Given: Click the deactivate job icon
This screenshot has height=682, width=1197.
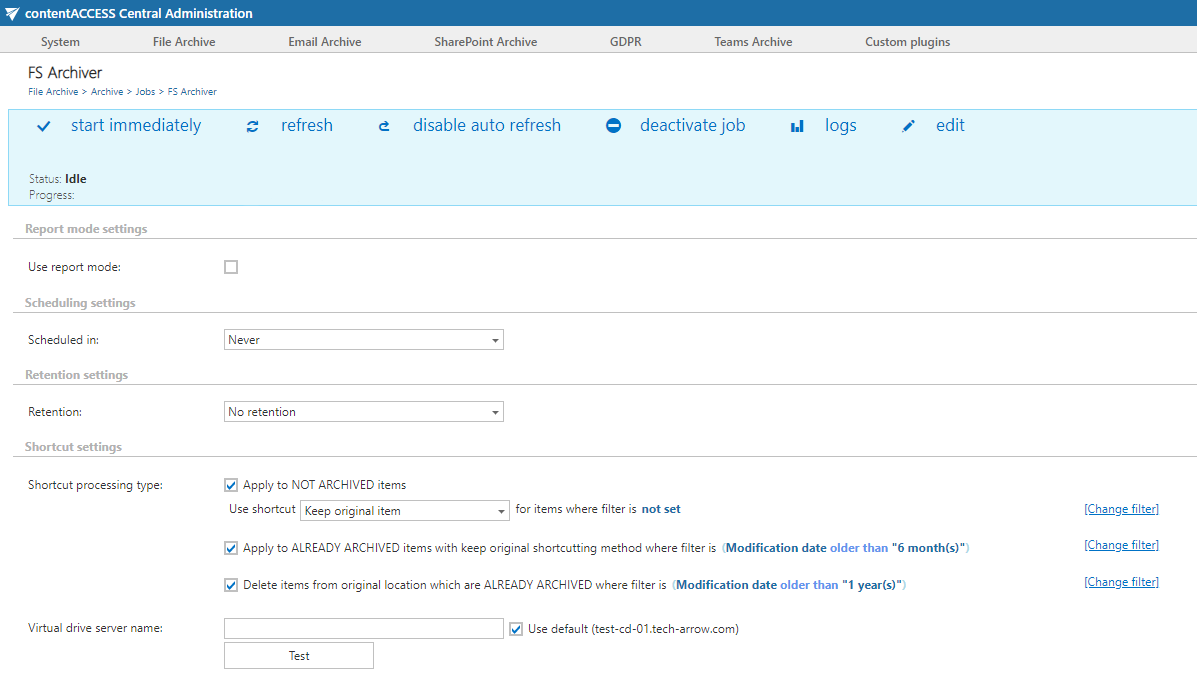Looking at the screenshot, I should pos(613,126).
